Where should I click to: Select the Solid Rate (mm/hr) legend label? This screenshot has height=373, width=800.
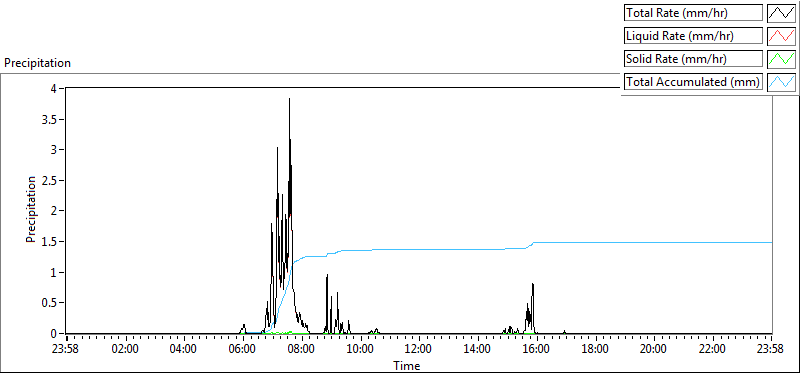(693, 59)
